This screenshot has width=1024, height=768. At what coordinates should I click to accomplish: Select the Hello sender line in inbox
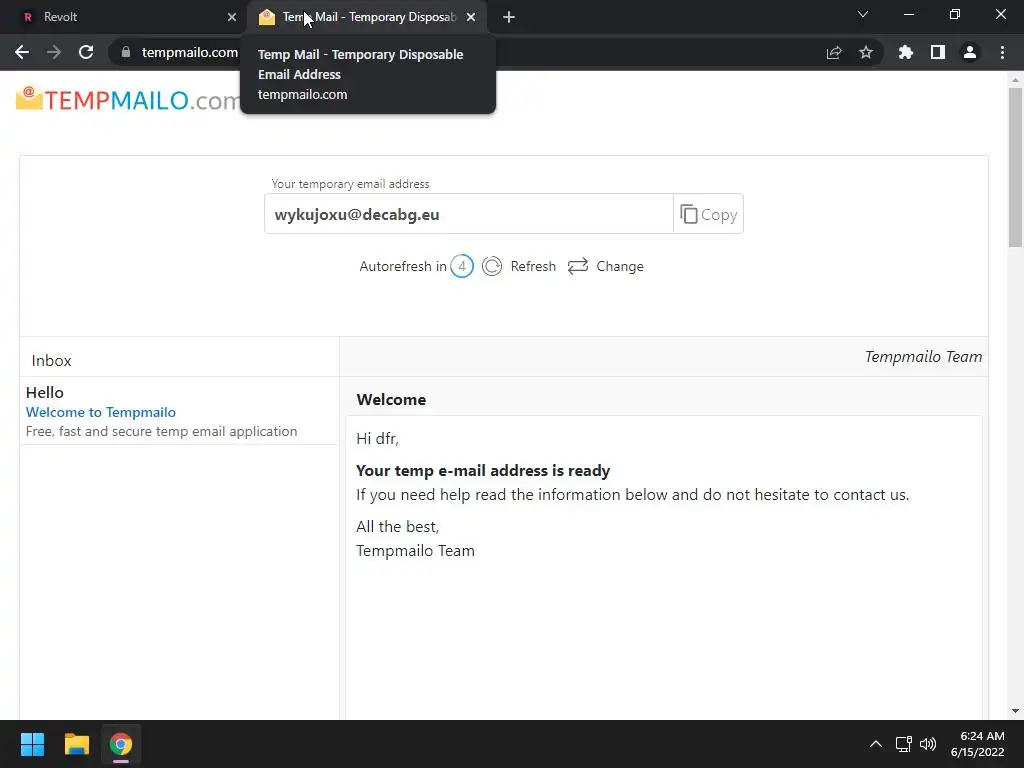pyautogui.click(x=44, y=392)
